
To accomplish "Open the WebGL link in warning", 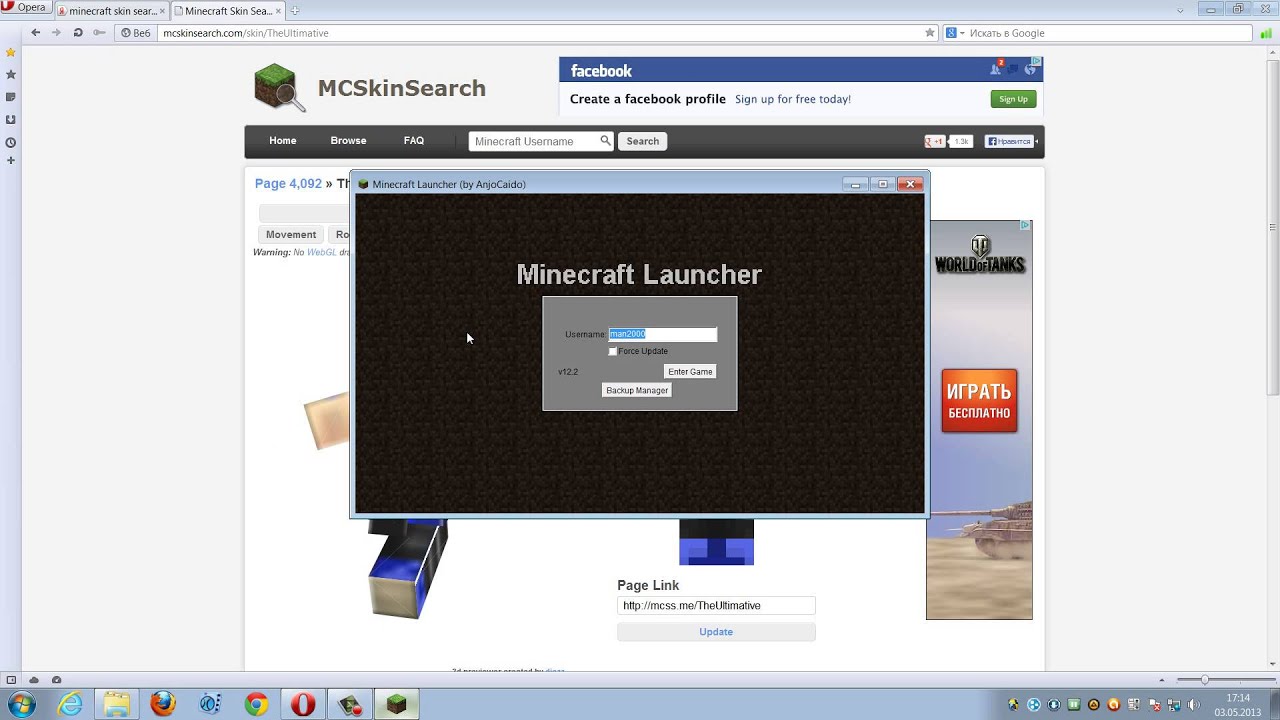I will tap(321, 253).
